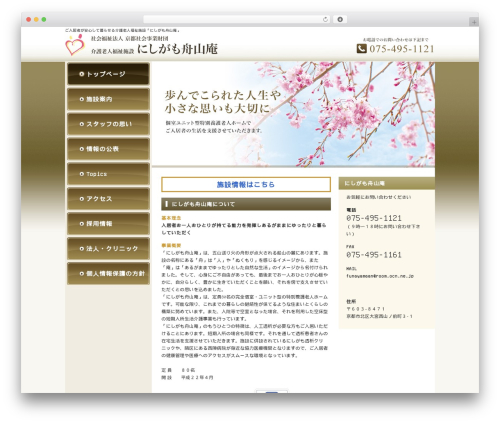The width and height of the screenshot is (500, 423).
Task: Click the round icon right of address bar
Action: tap(340, 19)
